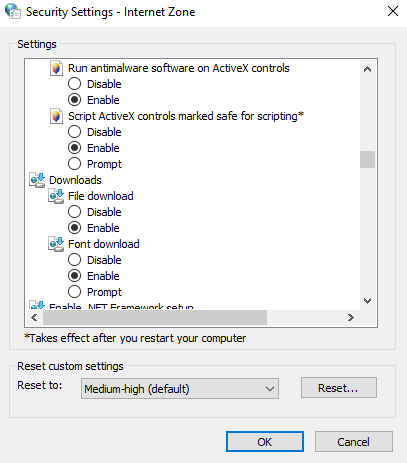Viewport: 407px width, 463px height.
Task: Click the Font download setting icon
Action: coord(56,244)
